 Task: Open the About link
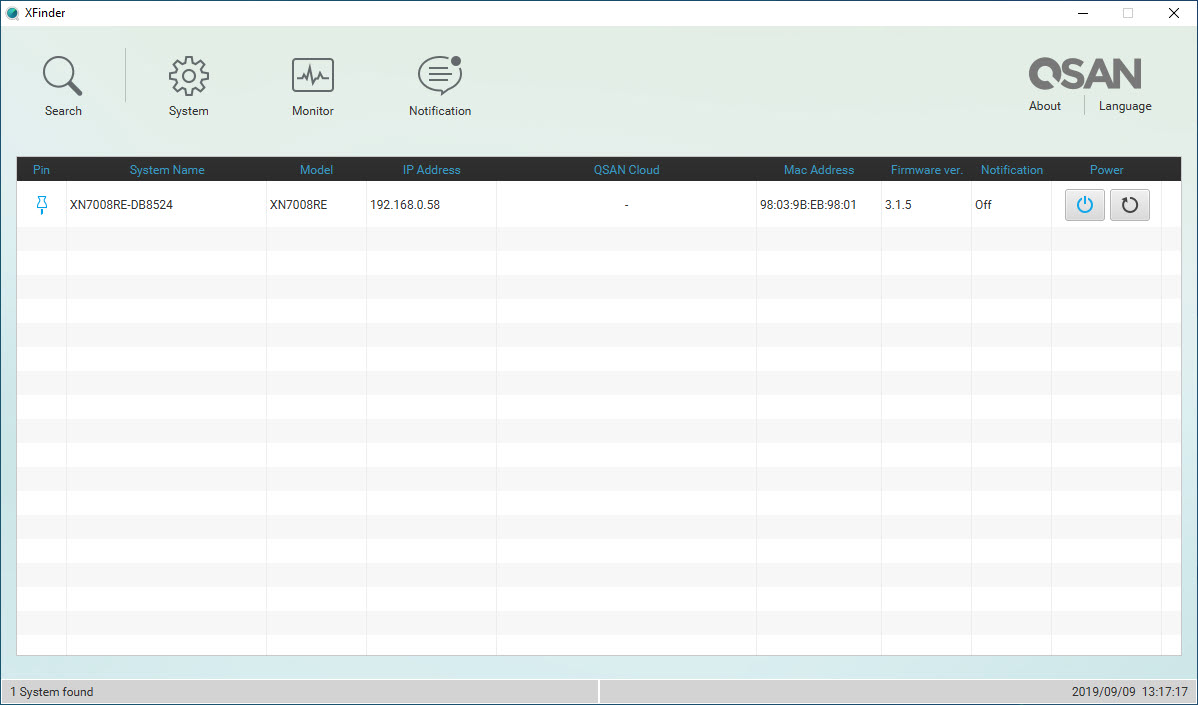(x=1044, y=106)
